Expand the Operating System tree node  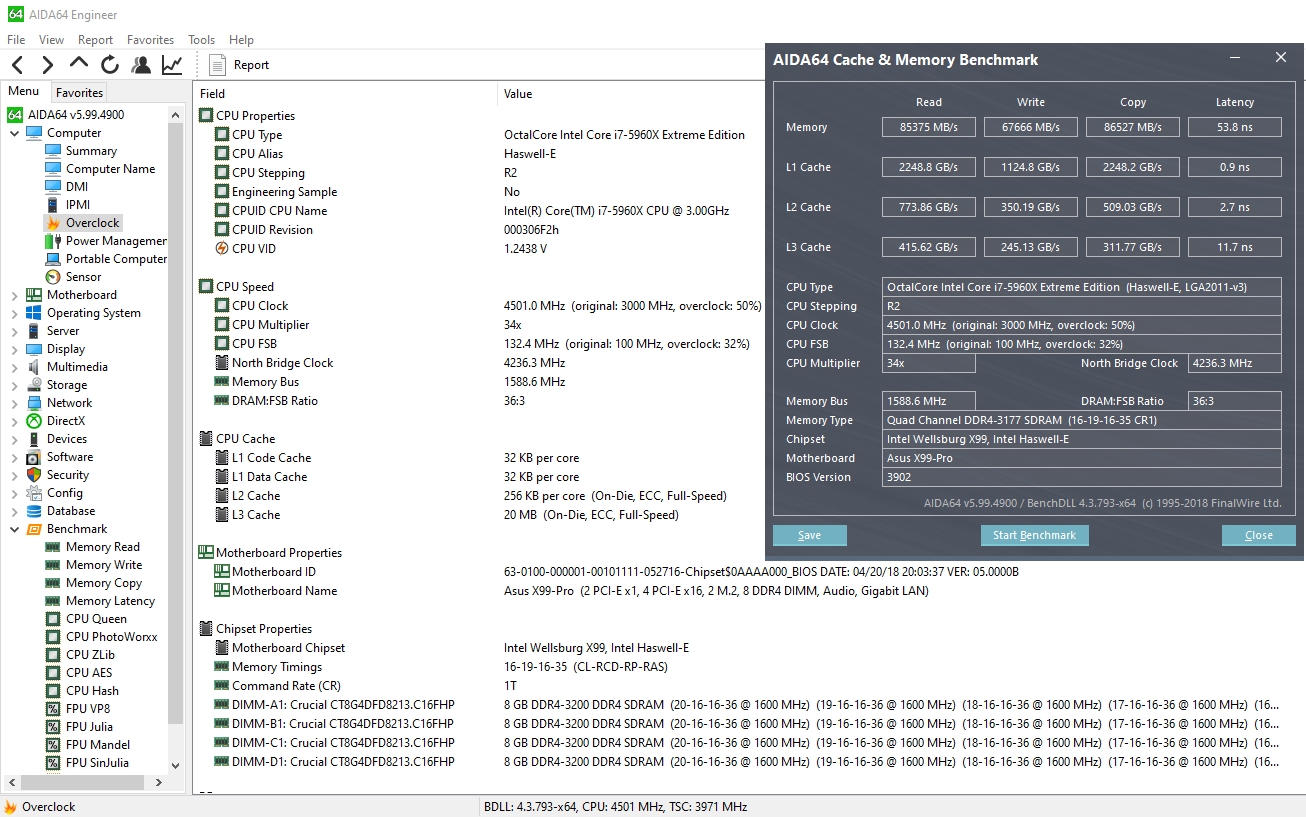[15, 313]
